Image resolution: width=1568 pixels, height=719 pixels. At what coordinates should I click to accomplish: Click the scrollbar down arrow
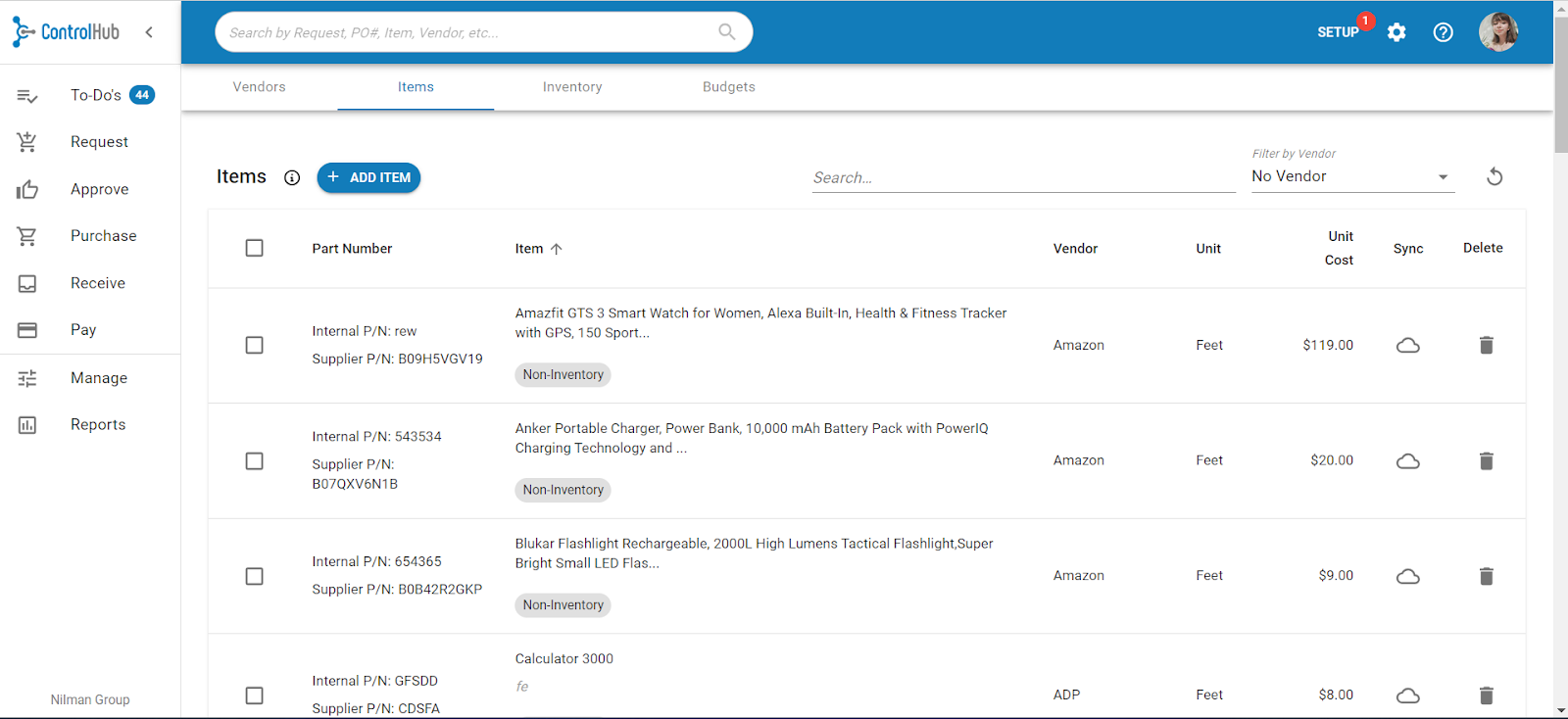tap(1560, 710)
